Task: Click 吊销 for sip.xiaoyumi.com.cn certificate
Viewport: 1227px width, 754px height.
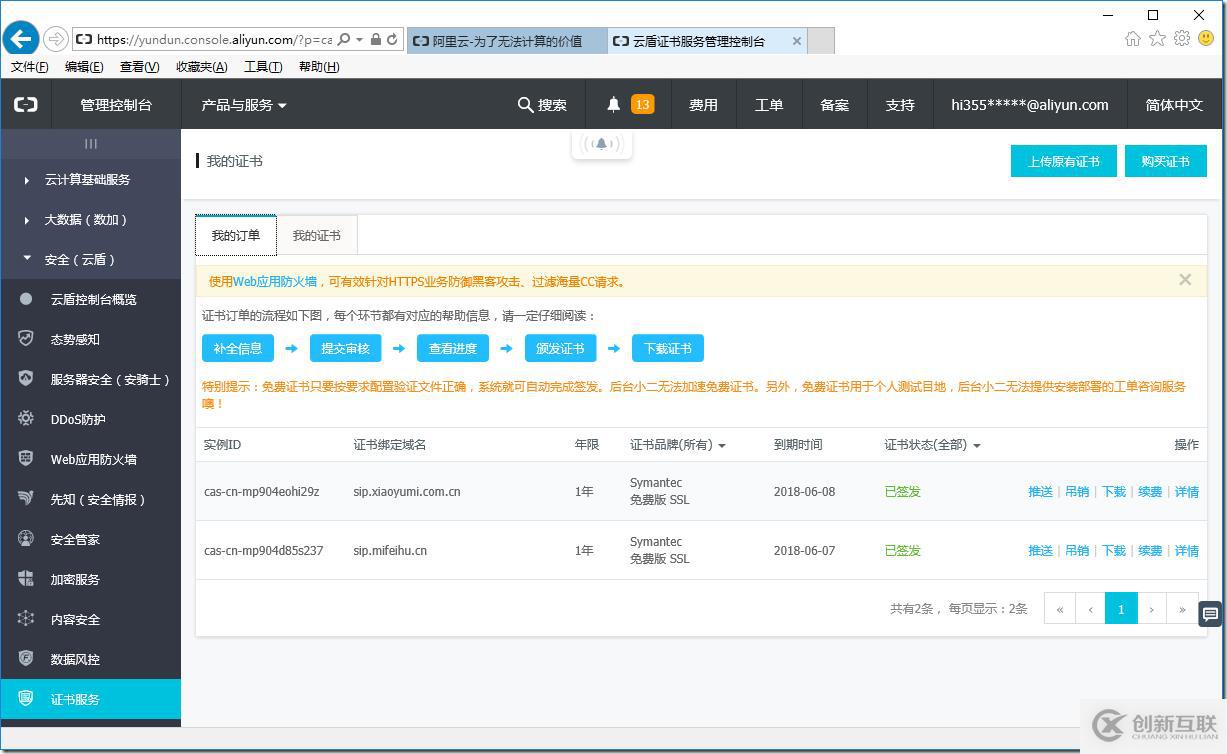Action: [x=1077, y=491]
